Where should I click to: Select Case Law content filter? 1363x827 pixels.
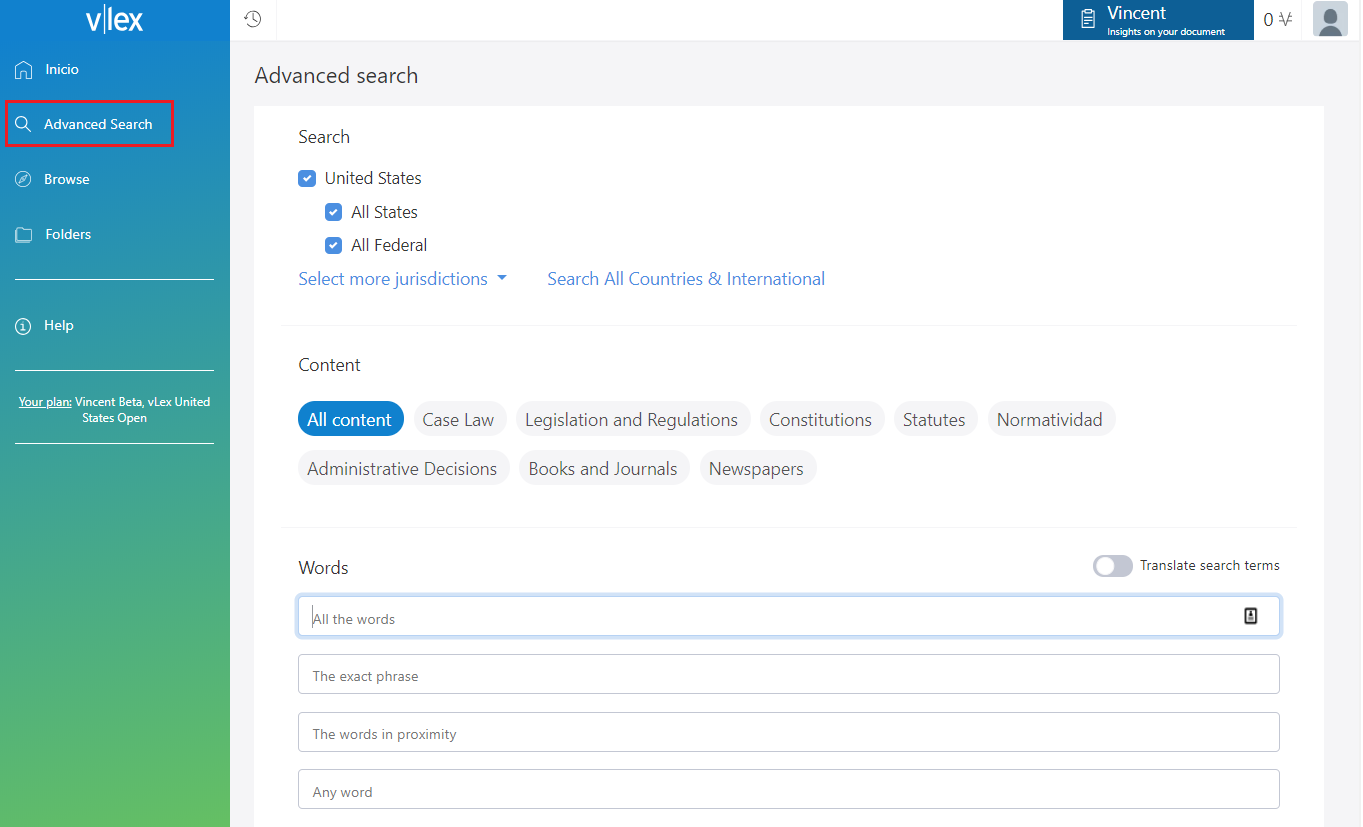[459, 419]
